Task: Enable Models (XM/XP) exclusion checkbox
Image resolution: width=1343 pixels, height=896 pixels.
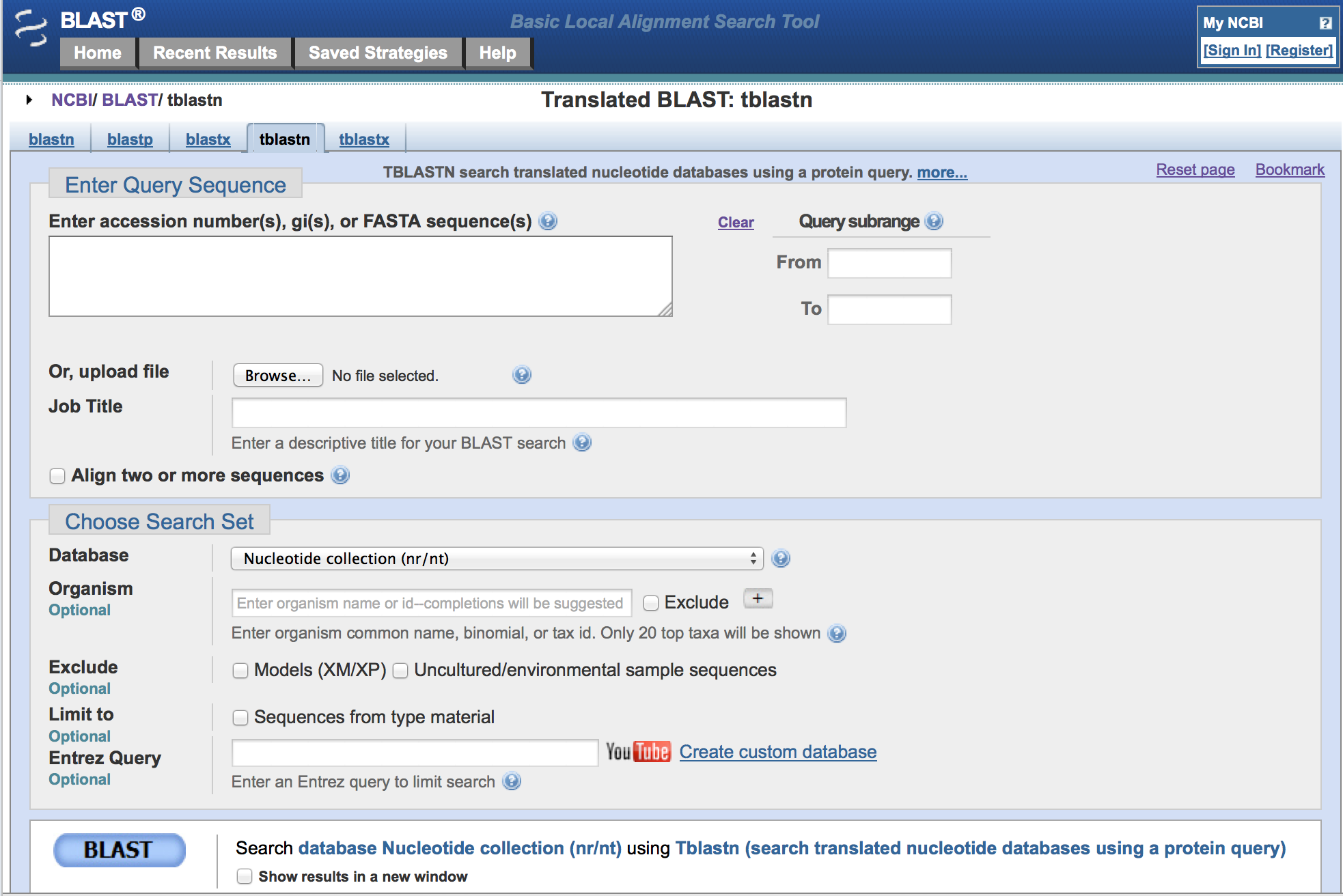Action: pyautogui.click(x=240, y=671)
